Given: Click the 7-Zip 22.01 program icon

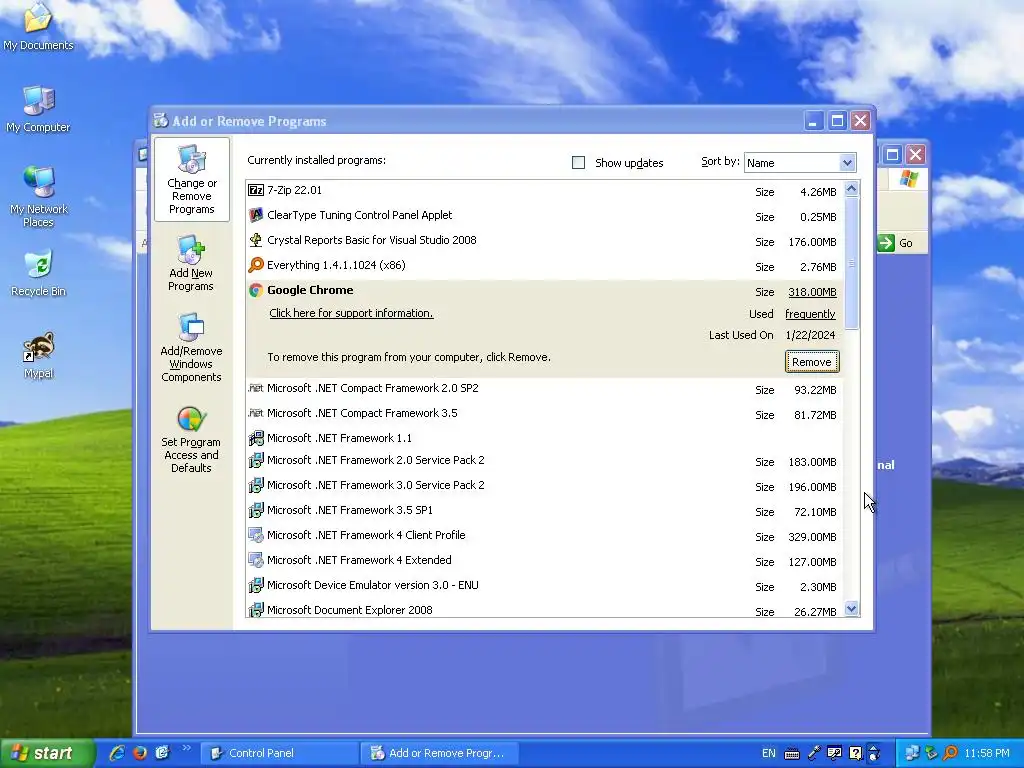Looking at the screenshot, I should [256, 190].
